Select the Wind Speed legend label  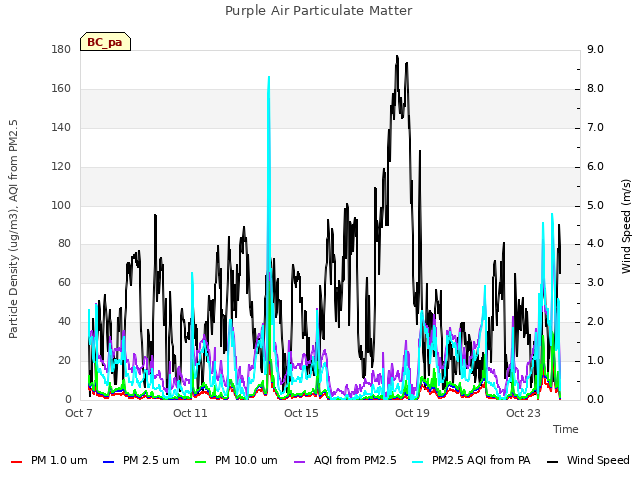click(x=598, y=460)
